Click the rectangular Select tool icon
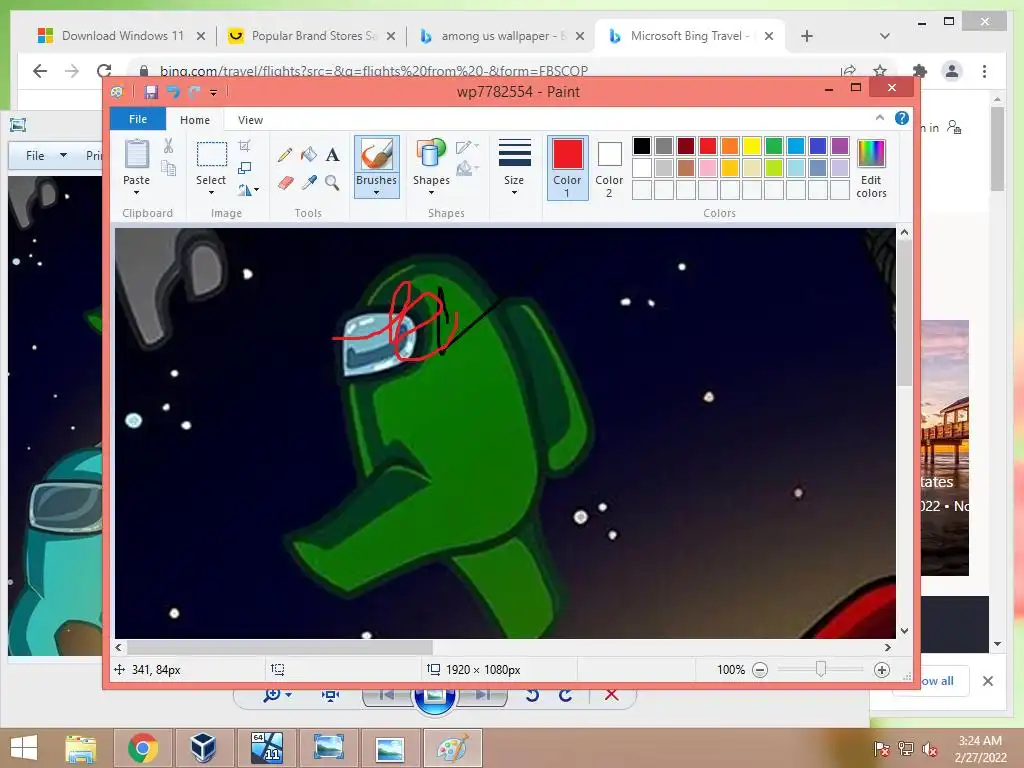 [212, 155]
